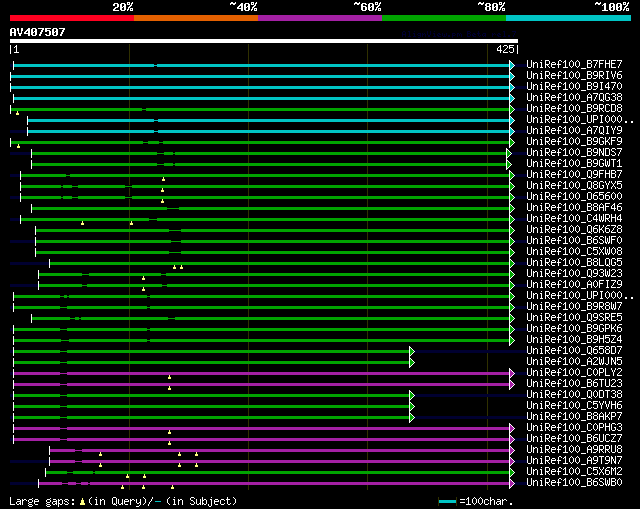The image size is (640, 509).
Task: Click the AV407507 query name
Action: [x=38, y=32]
